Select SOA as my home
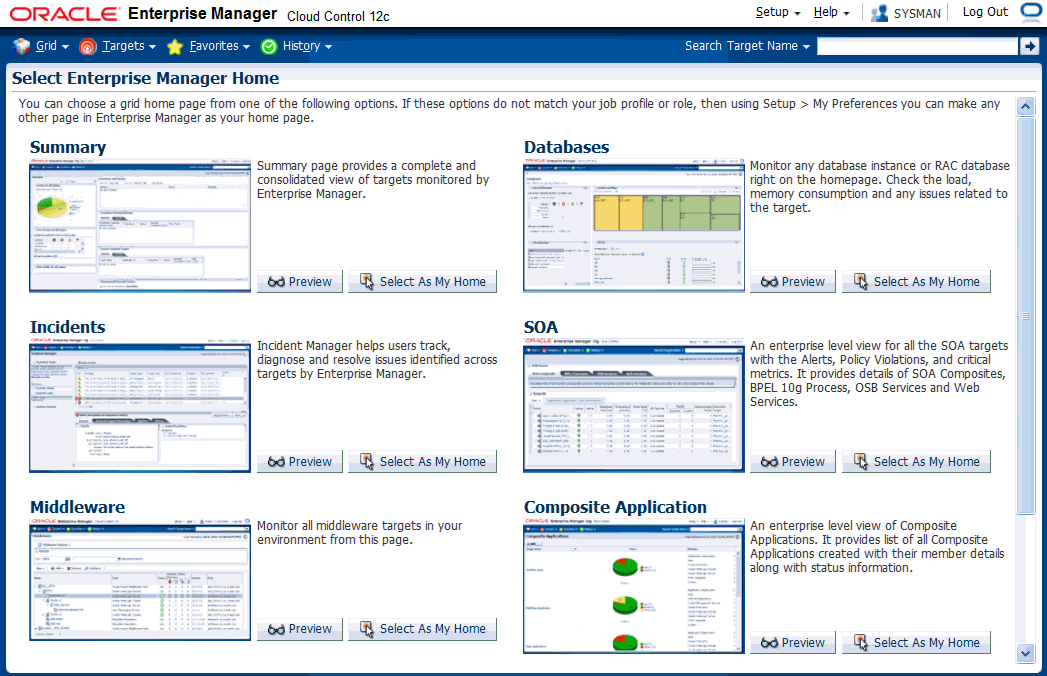The image size is (1047, 676). coord(916,462)
